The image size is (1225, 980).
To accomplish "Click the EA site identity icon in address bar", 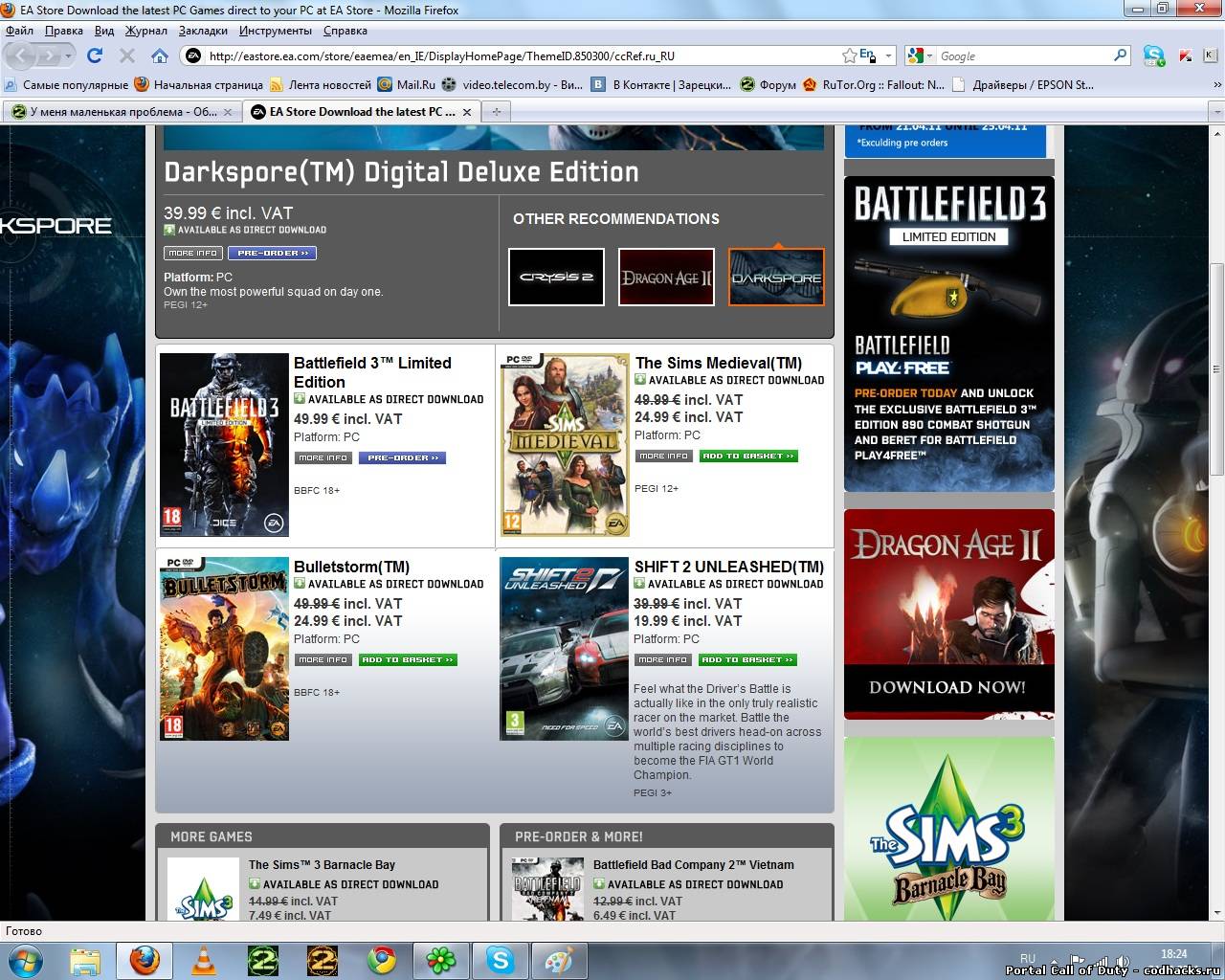I will (x=192, y=56).
